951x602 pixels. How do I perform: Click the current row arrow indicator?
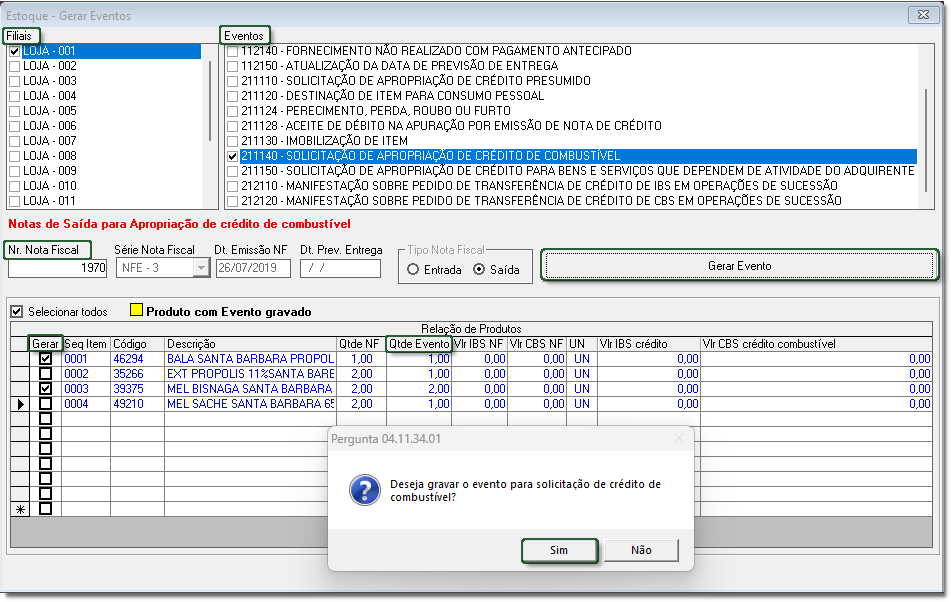(x=19, y=404)
